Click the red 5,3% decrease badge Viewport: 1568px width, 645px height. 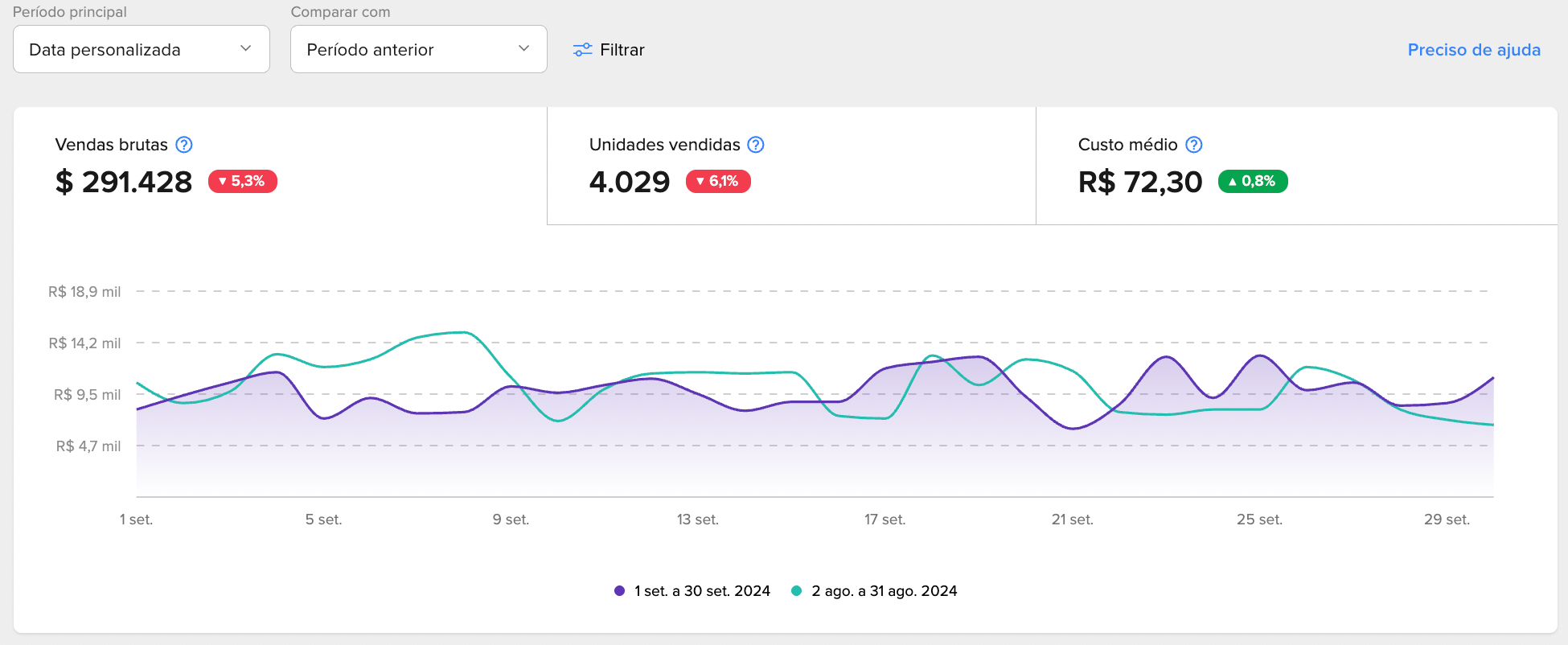242,182
